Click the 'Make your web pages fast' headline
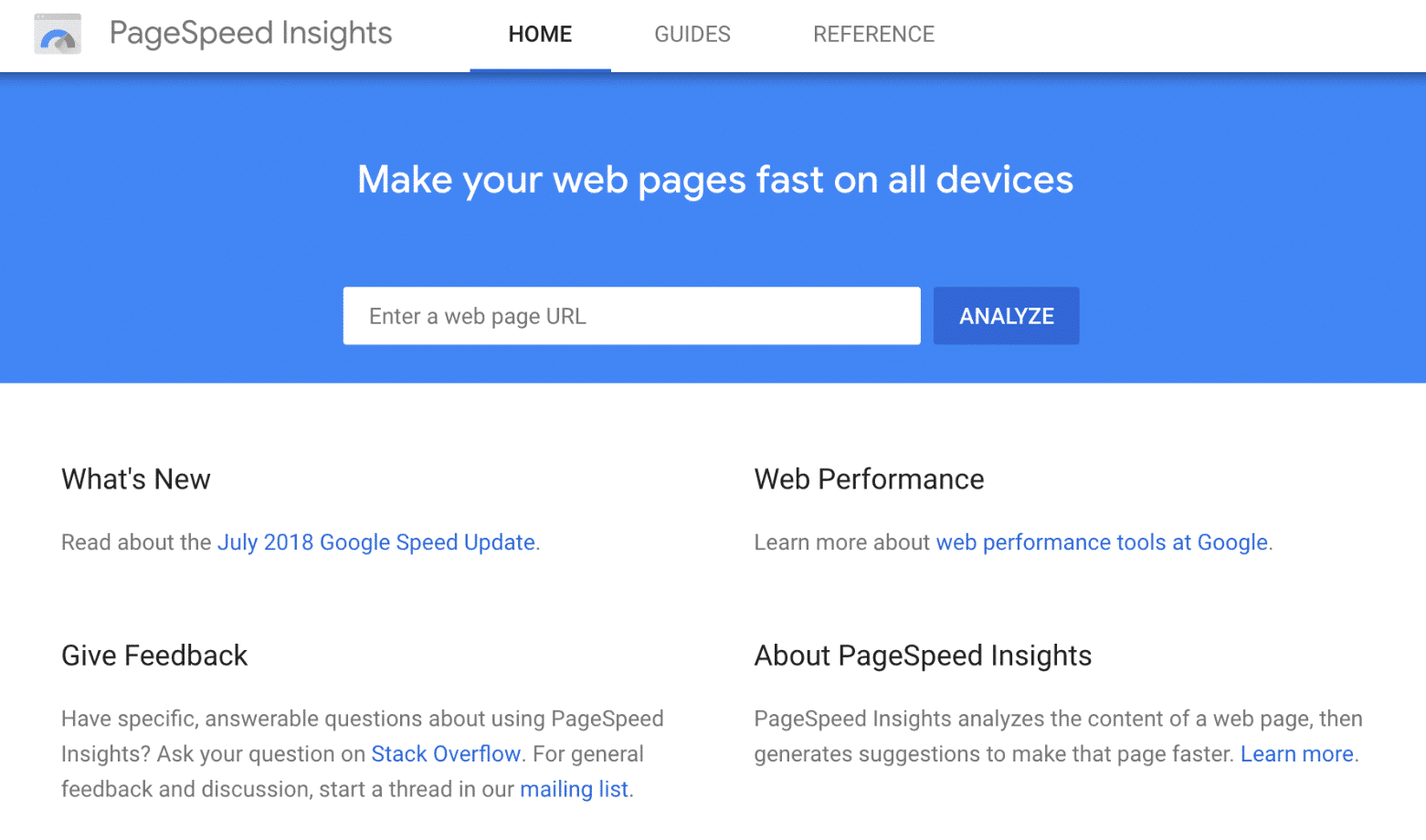Screen dimensions: 1426x840 [715, 180]
